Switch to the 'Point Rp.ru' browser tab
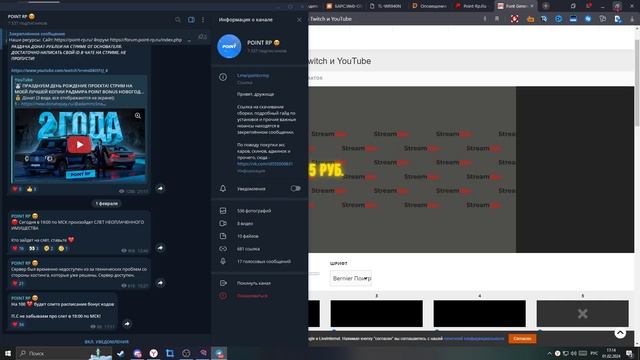The image size is (640, 360). (471, 6)
